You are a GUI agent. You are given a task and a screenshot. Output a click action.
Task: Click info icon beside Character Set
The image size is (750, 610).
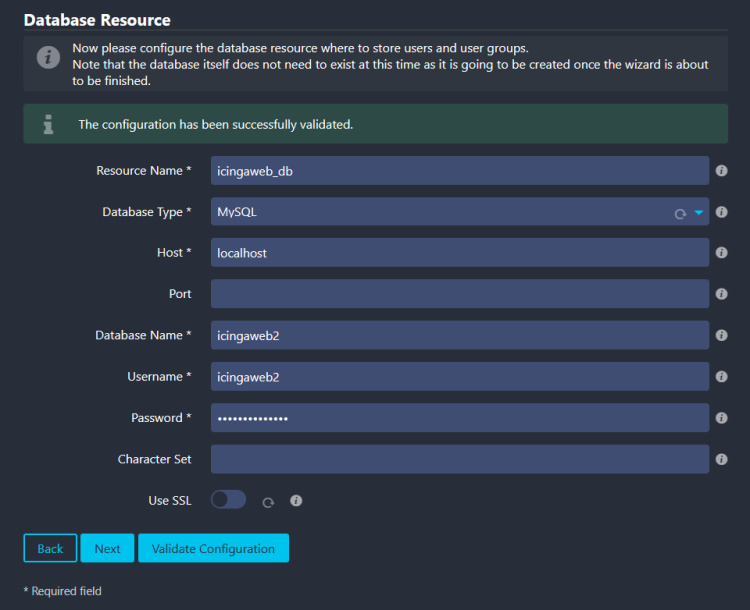[722, 460]
